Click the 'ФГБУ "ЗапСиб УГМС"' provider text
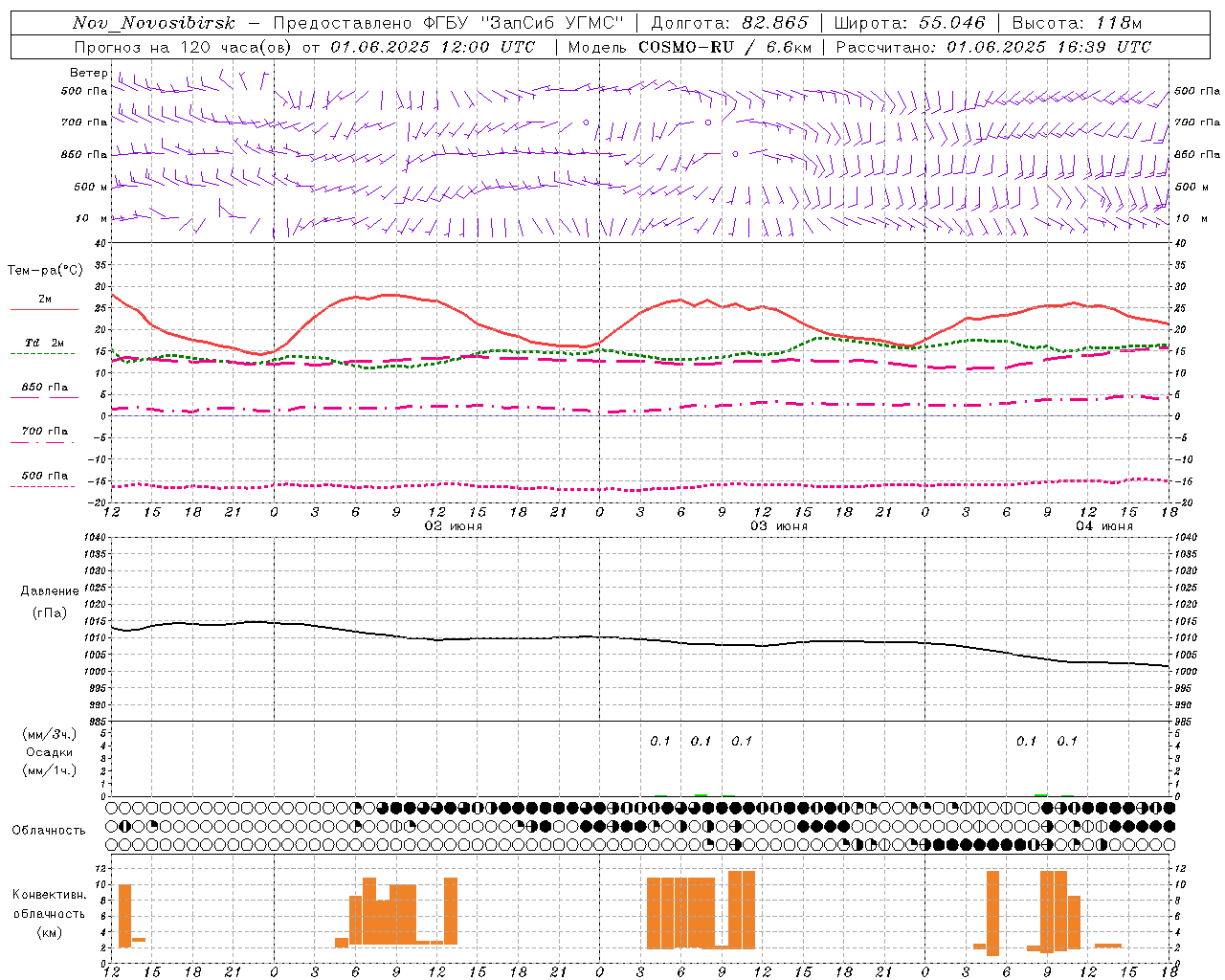1225x980 pixels. [x=522, y=23]
